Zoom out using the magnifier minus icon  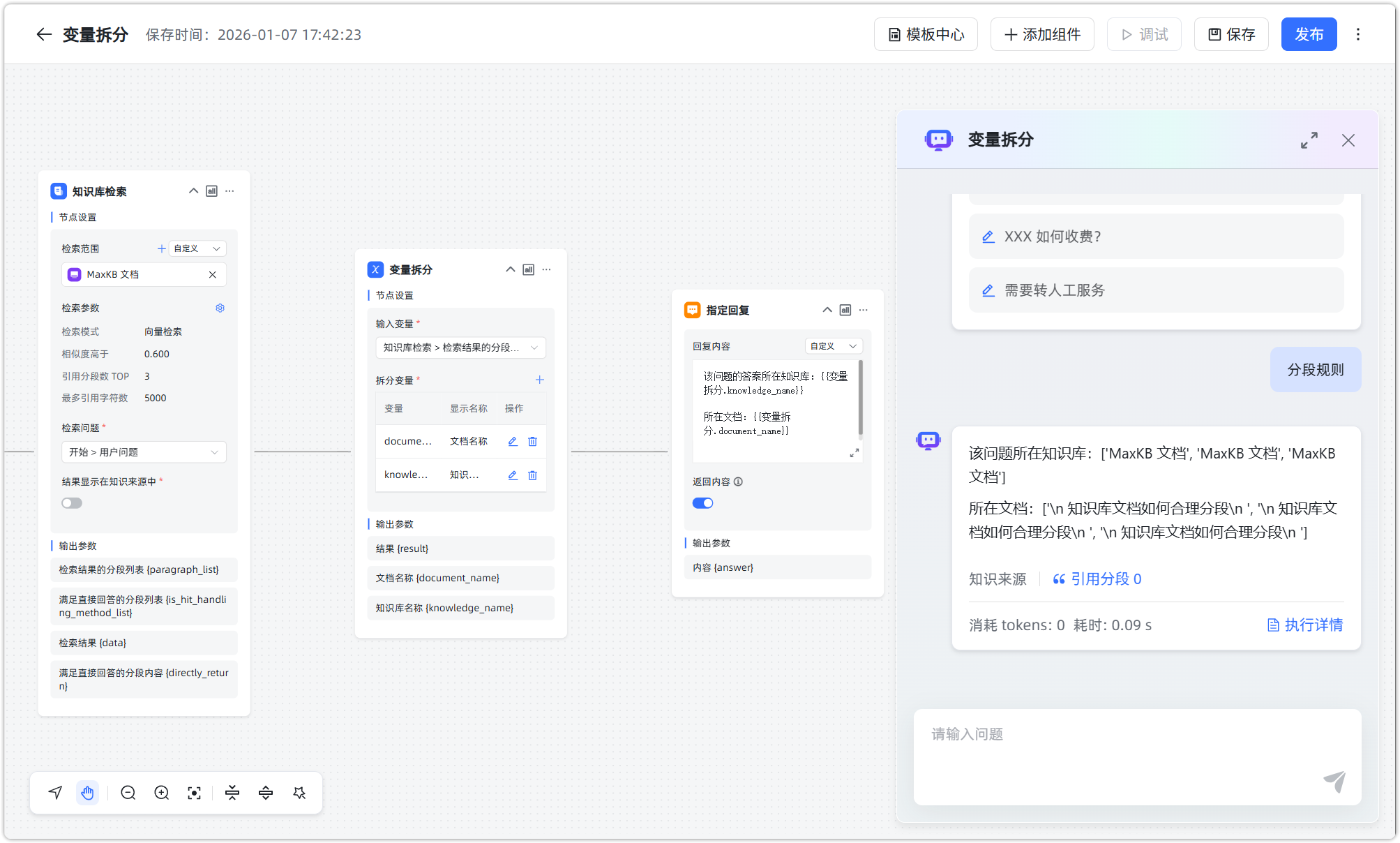[128, 792]
